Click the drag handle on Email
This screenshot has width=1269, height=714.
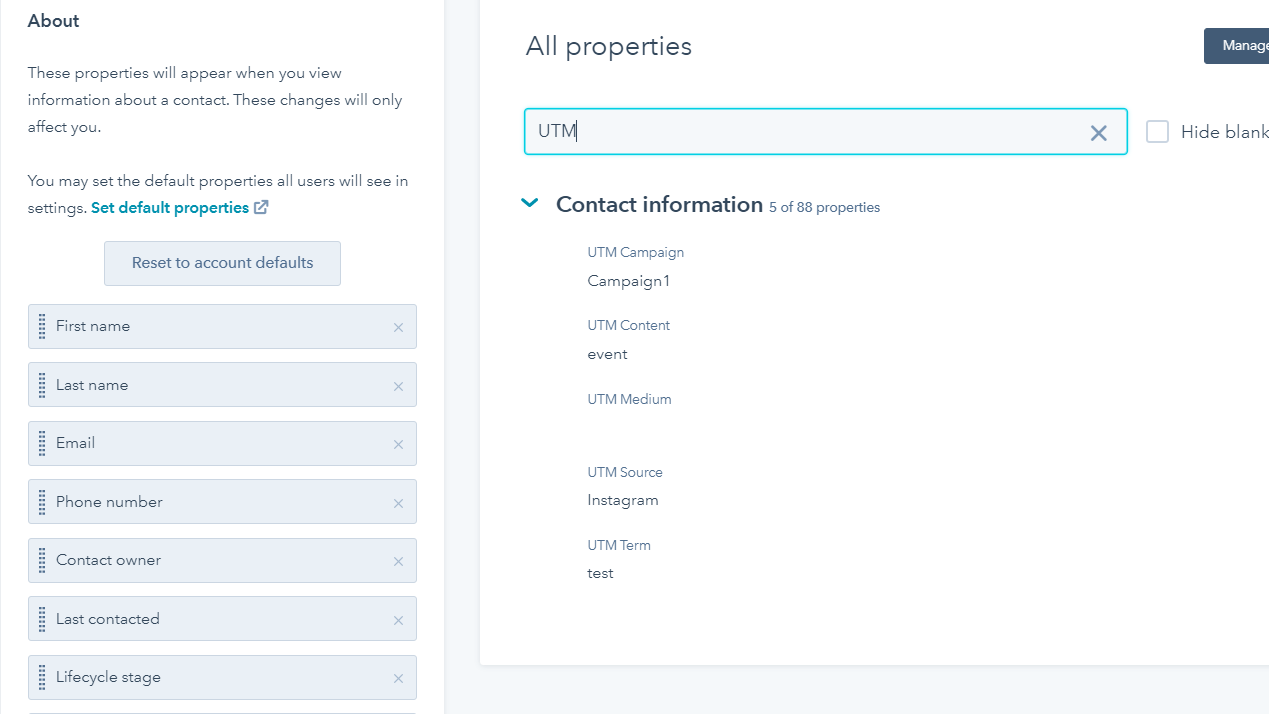coord(42,443)
